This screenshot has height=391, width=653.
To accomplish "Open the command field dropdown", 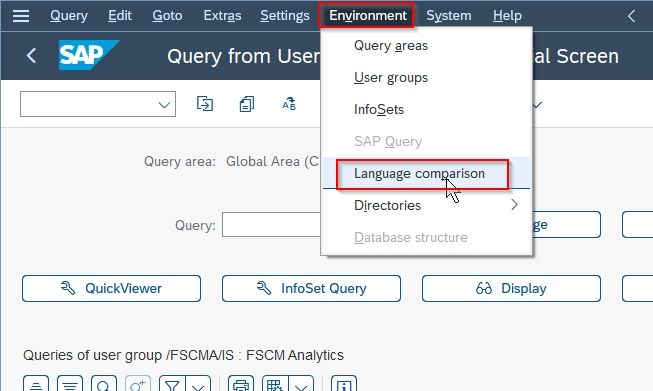I will (x=164, y=105).
